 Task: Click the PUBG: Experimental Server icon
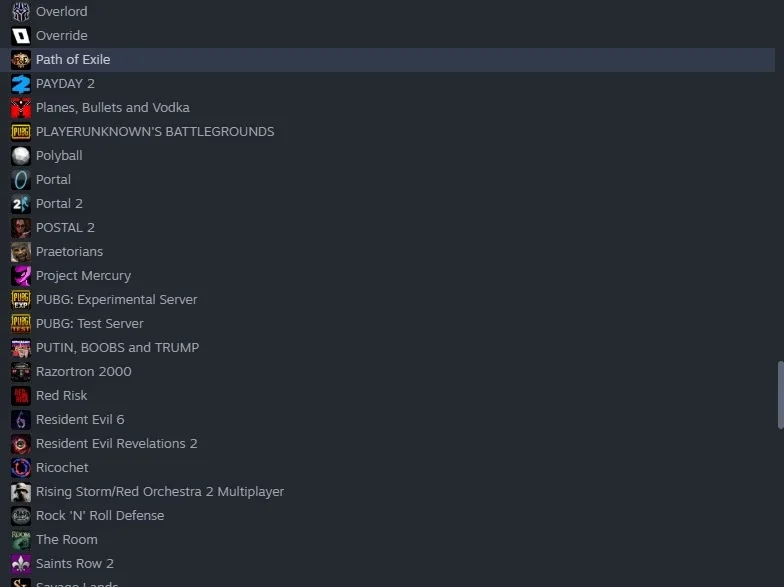coord(20,300)
